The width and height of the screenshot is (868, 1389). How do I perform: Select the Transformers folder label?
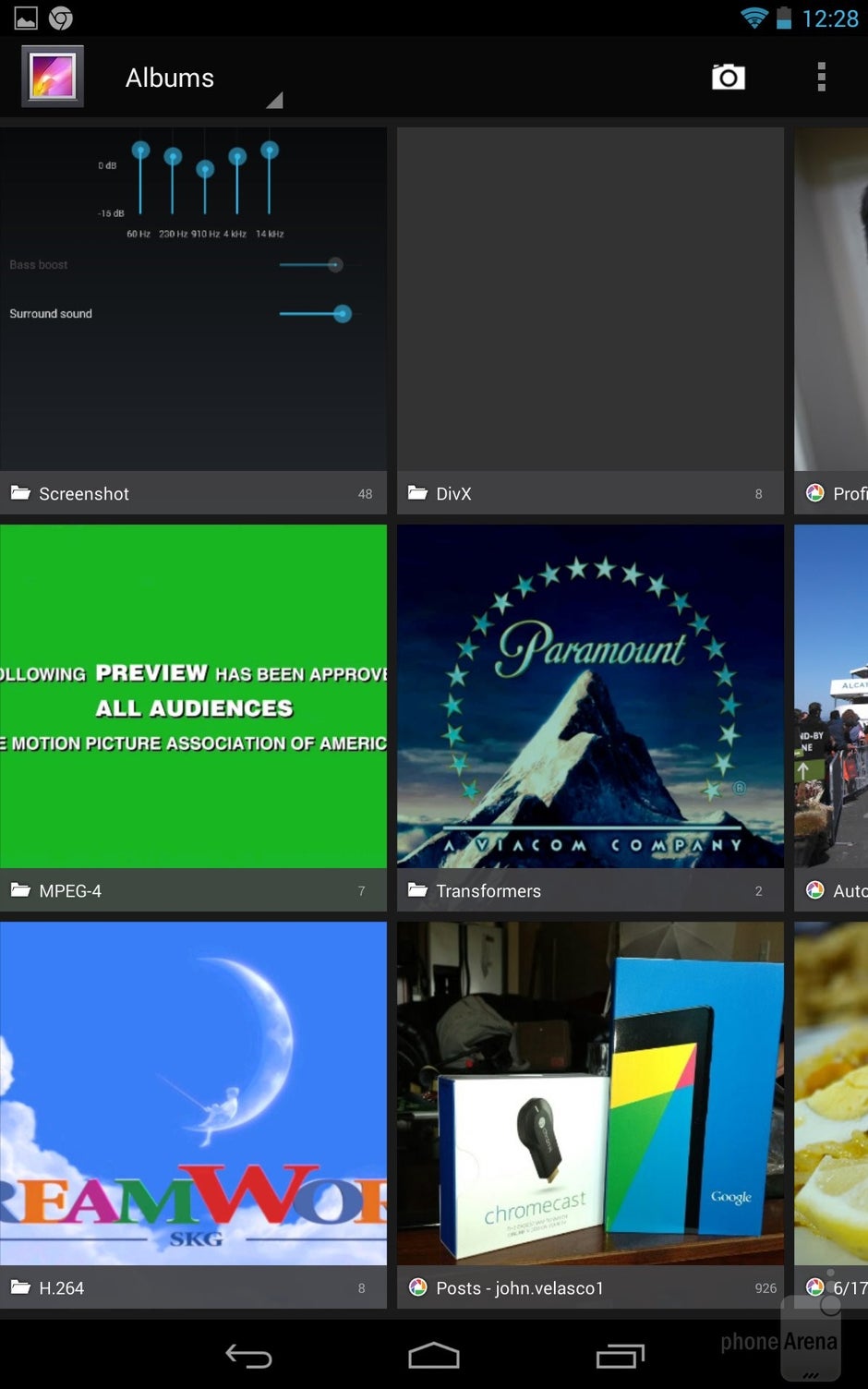coord(488,891)
